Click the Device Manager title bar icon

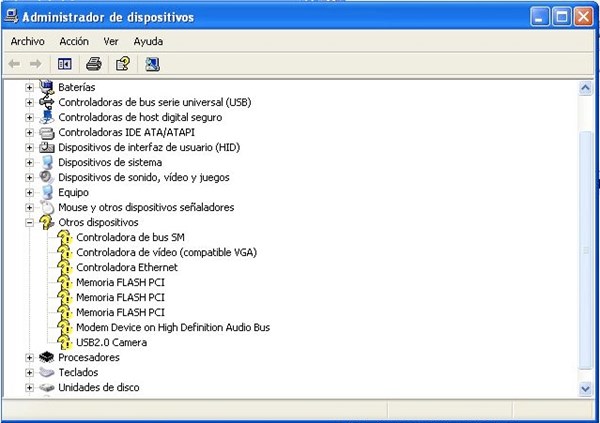[x=11, y=16]
